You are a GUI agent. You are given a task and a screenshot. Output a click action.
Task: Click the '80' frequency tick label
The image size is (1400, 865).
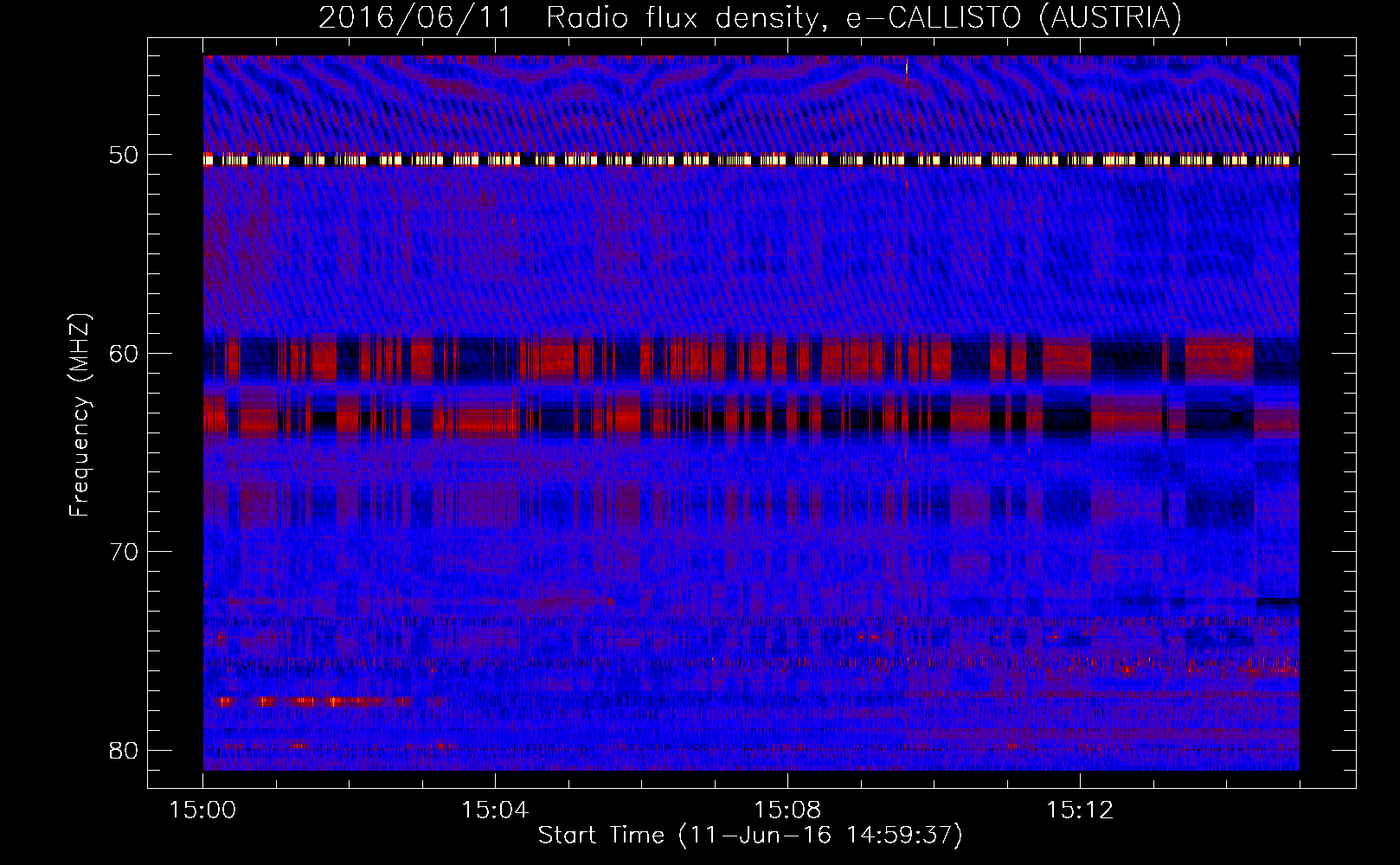[x=124, y=749]
